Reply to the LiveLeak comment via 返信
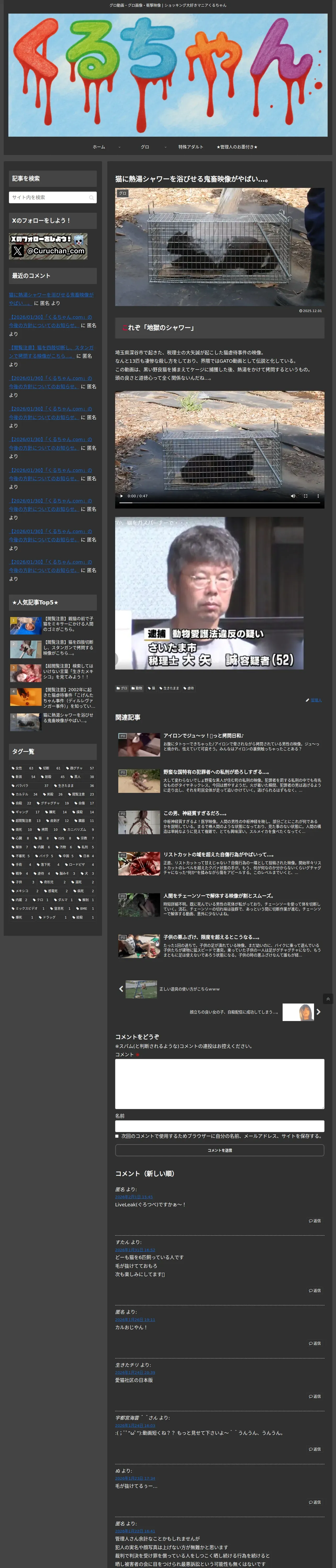The image size is (336, 1568). [315, 1221]
